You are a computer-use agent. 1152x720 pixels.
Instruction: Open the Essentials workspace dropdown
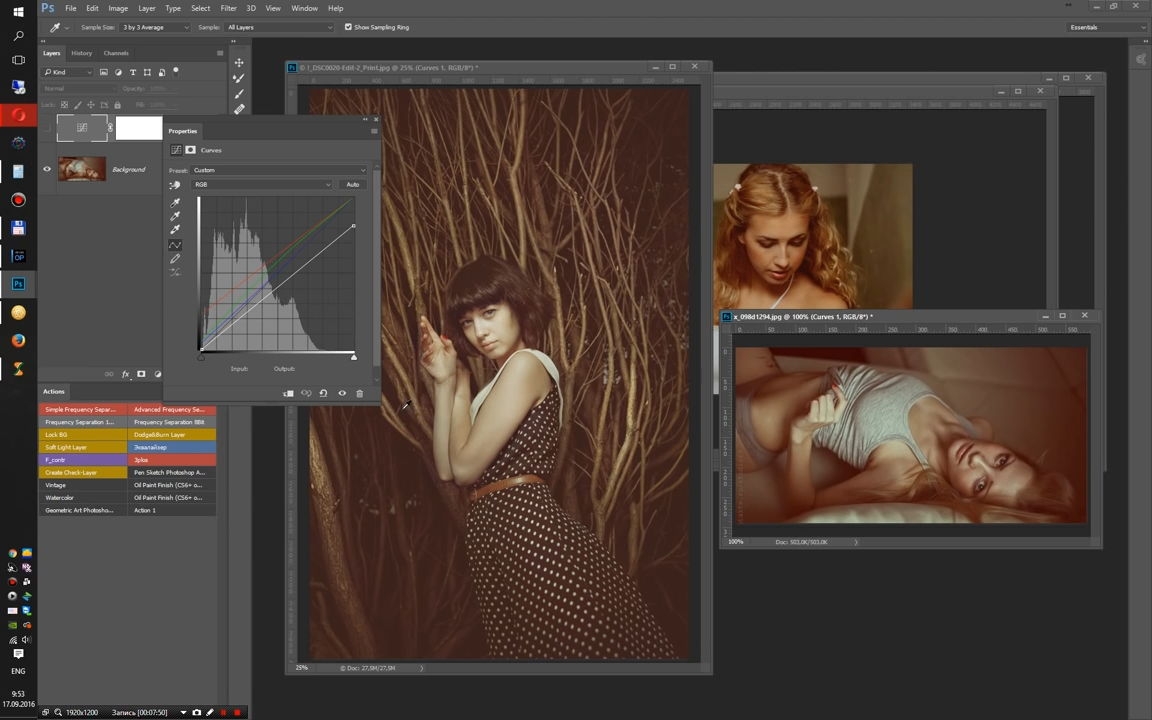(1106, 27)
